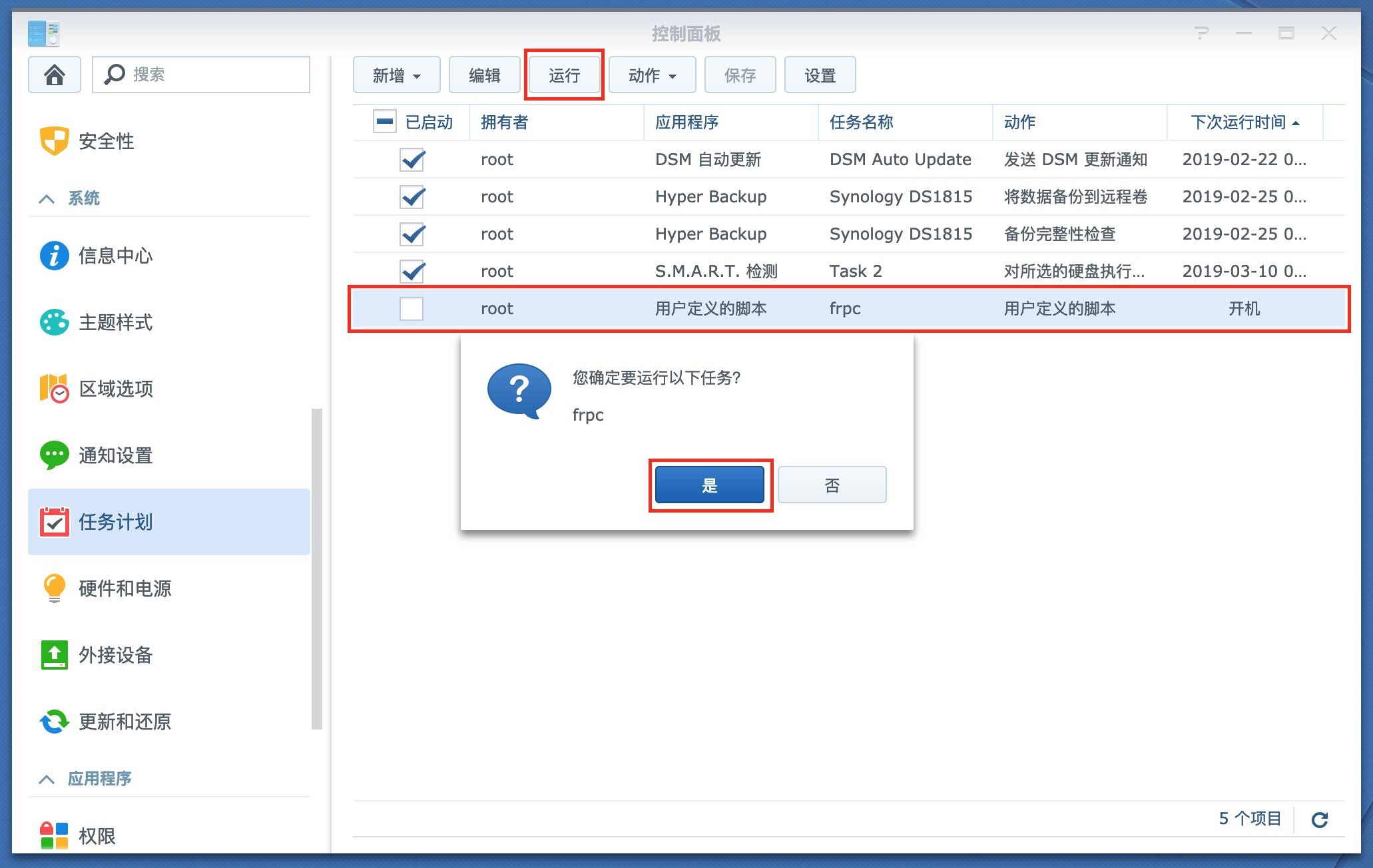Viewport: 1373px width, 868px height.
Task: Toggle enabled checkbox for DSM Auto Update task
Action: point(412,160)
